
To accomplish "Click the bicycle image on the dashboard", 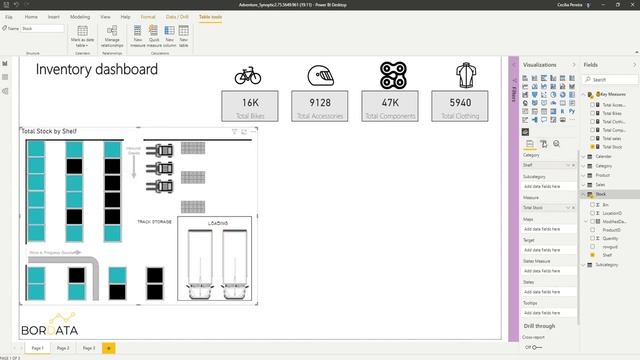I will [248, 76].
